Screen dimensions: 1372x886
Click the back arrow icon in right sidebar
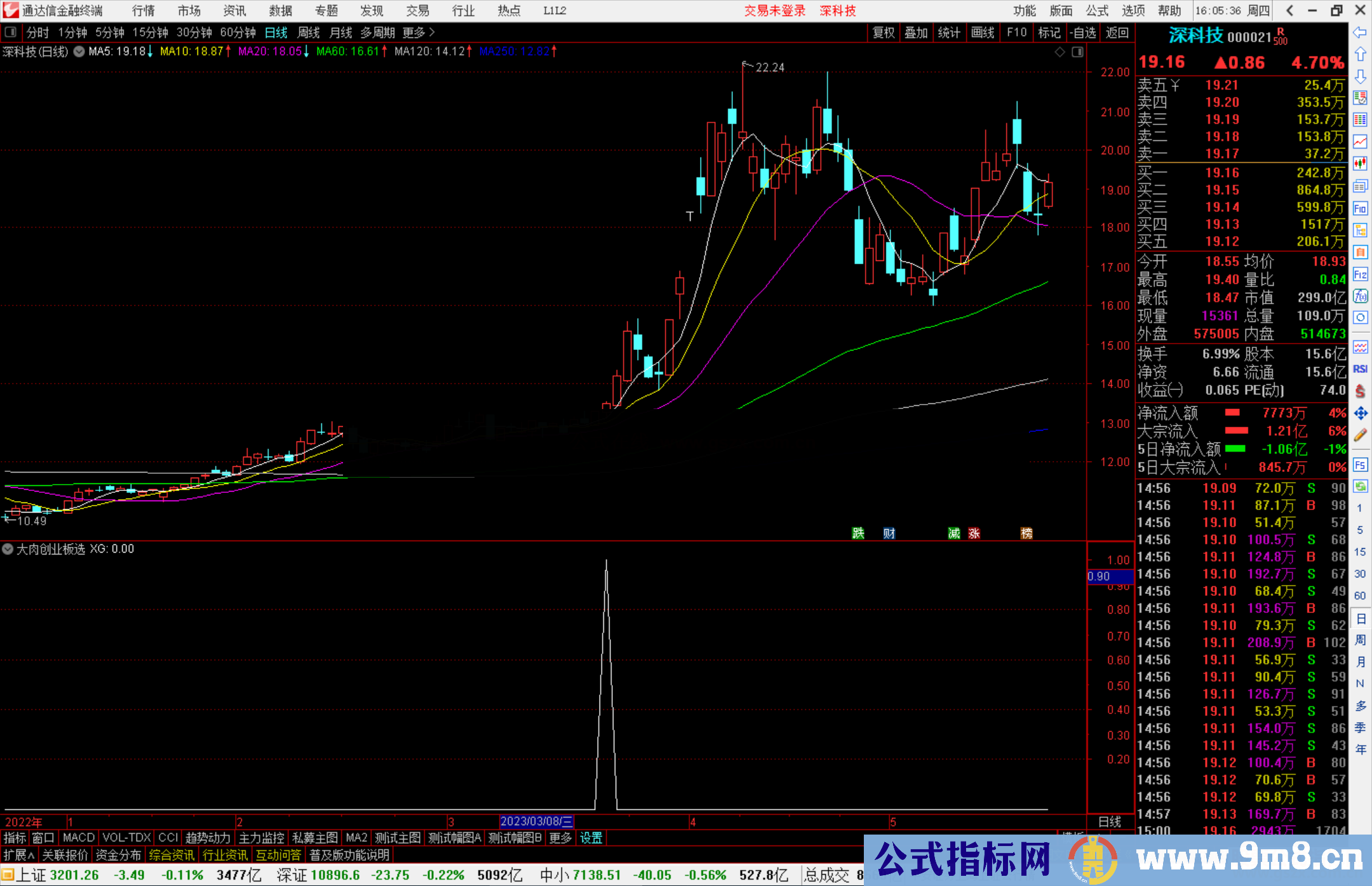coord(1360,32)
